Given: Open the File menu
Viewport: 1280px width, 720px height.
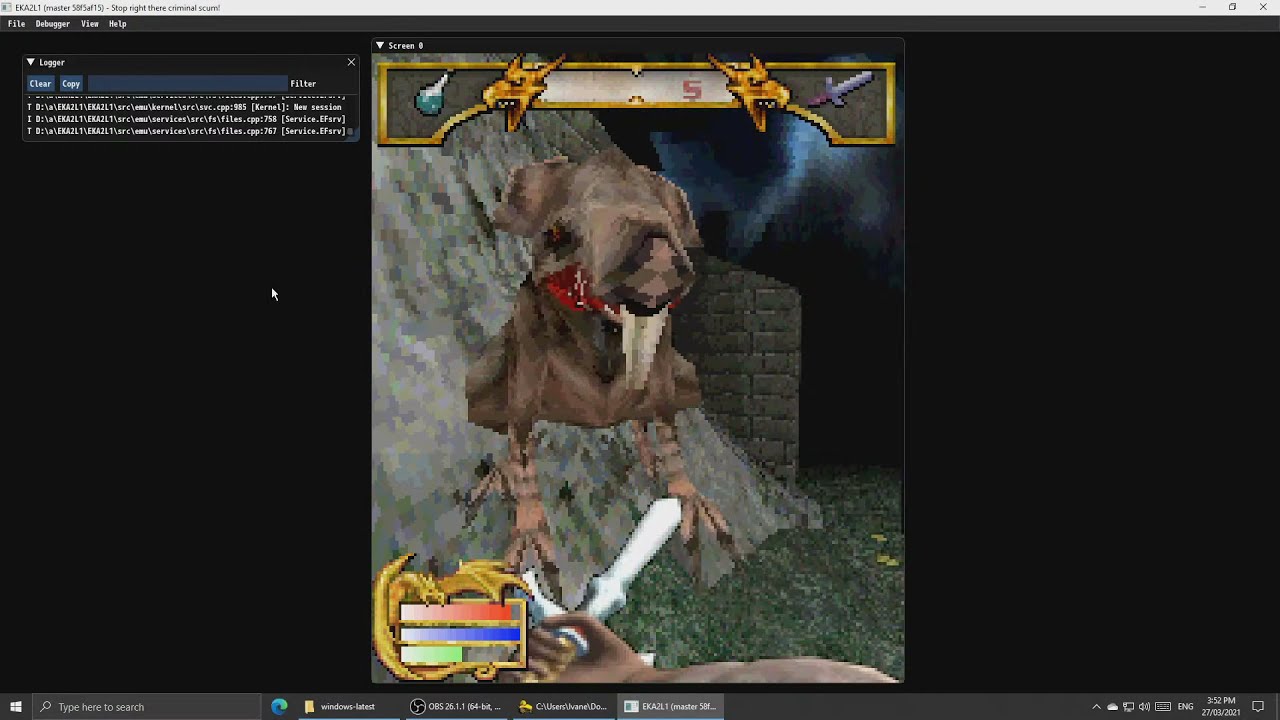Looking at the screenshot, I should coord(16,24).
